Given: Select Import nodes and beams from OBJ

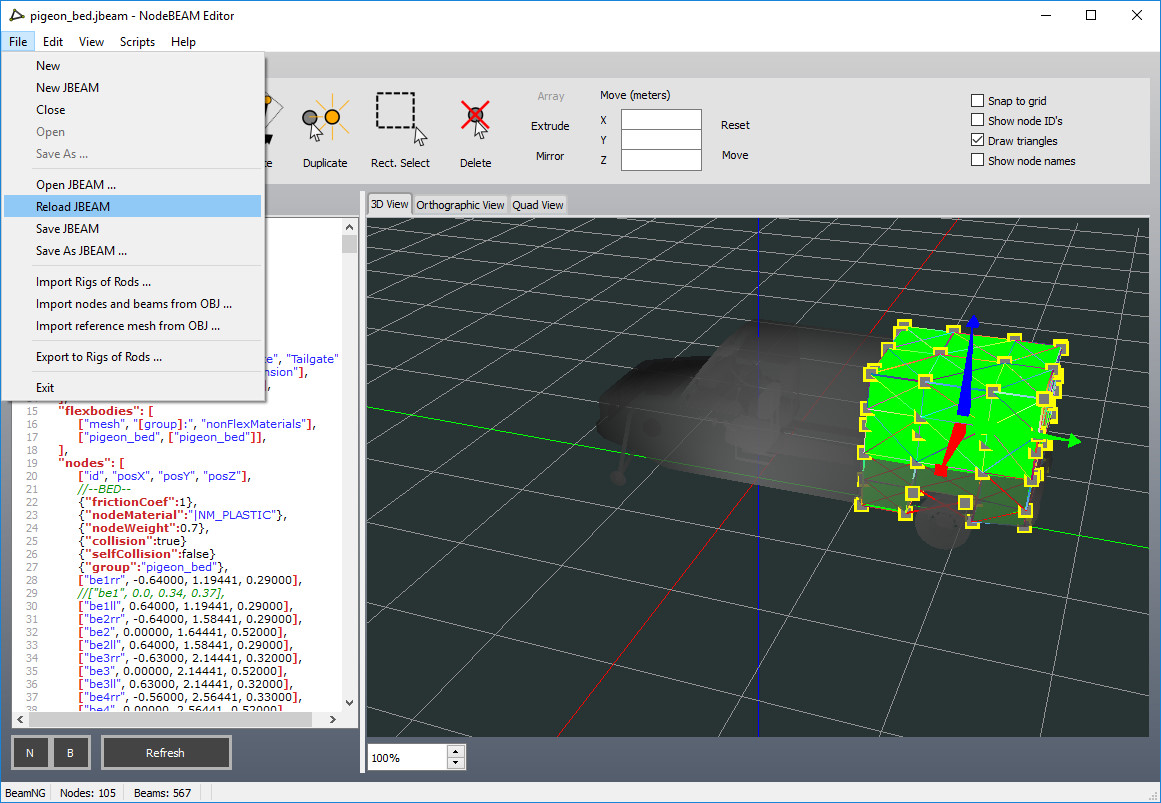Looking at the screenshot, I should 133,304.
